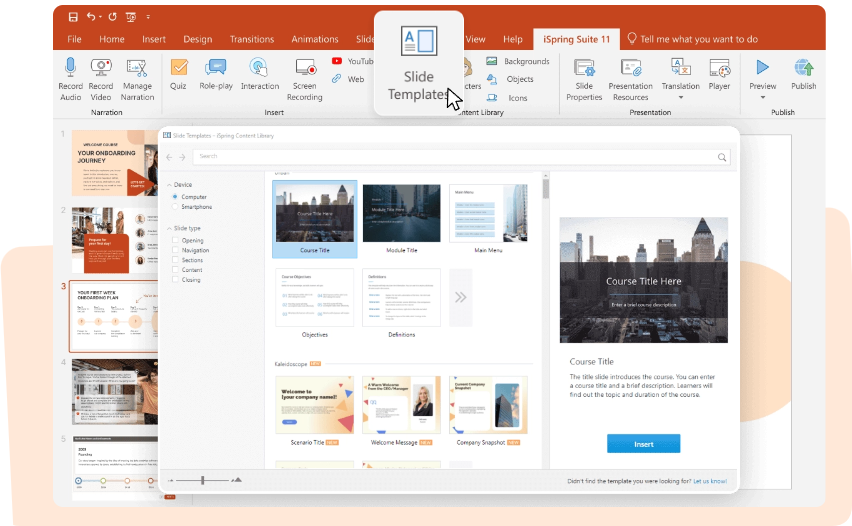Click the Web object link icon

(337, 79)
